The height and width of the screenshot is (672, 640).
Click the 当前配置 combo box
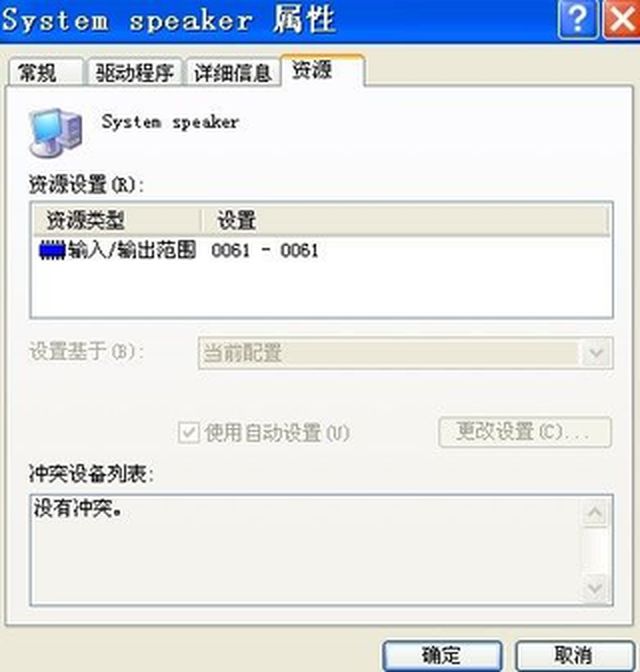(405, 353)
